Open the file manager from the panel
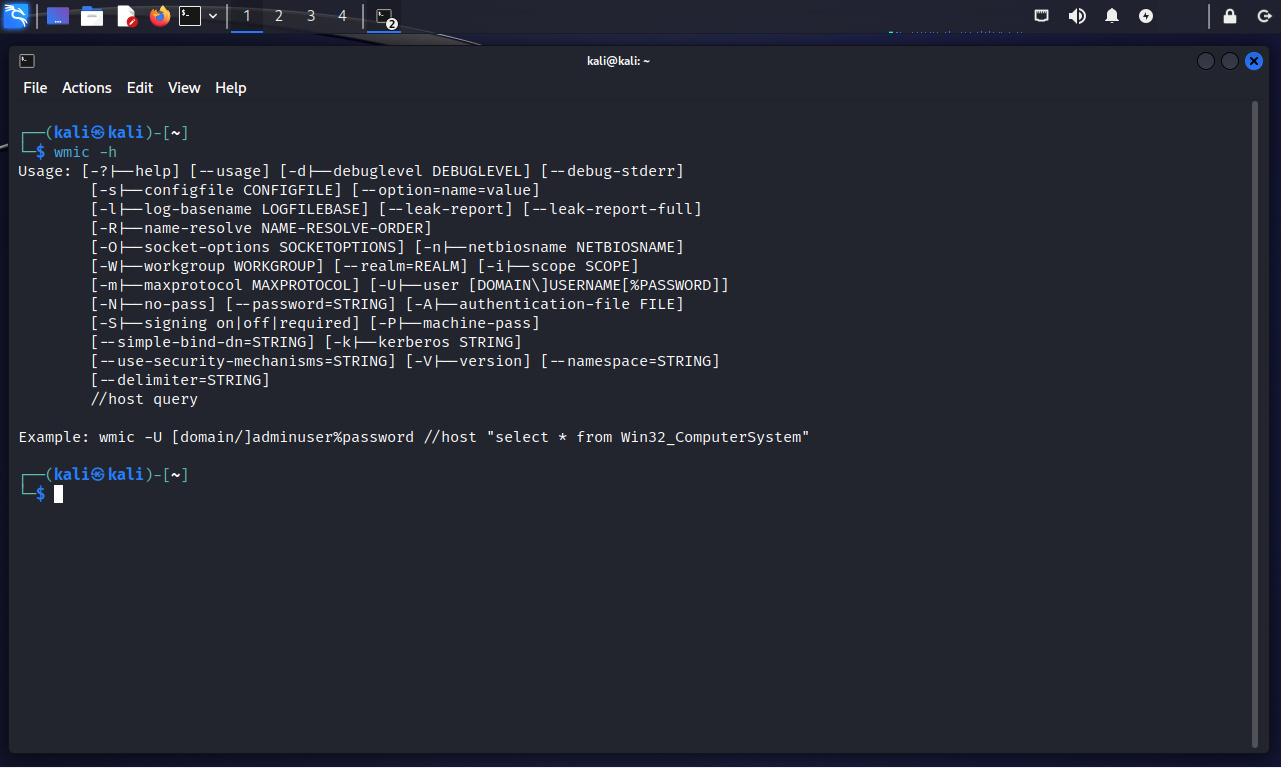Image resolution: width=1281 pixels, height=768 pixels. (92, 16)
